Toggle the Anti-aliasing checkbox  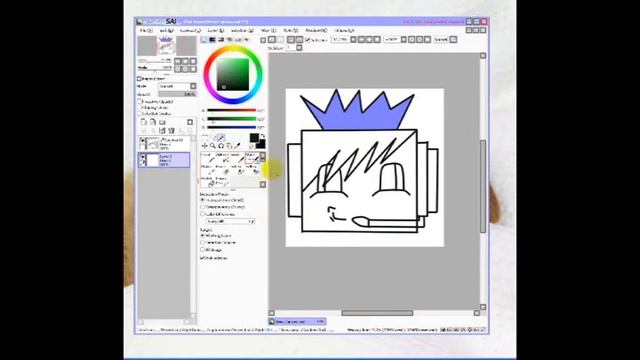[202, 258]
